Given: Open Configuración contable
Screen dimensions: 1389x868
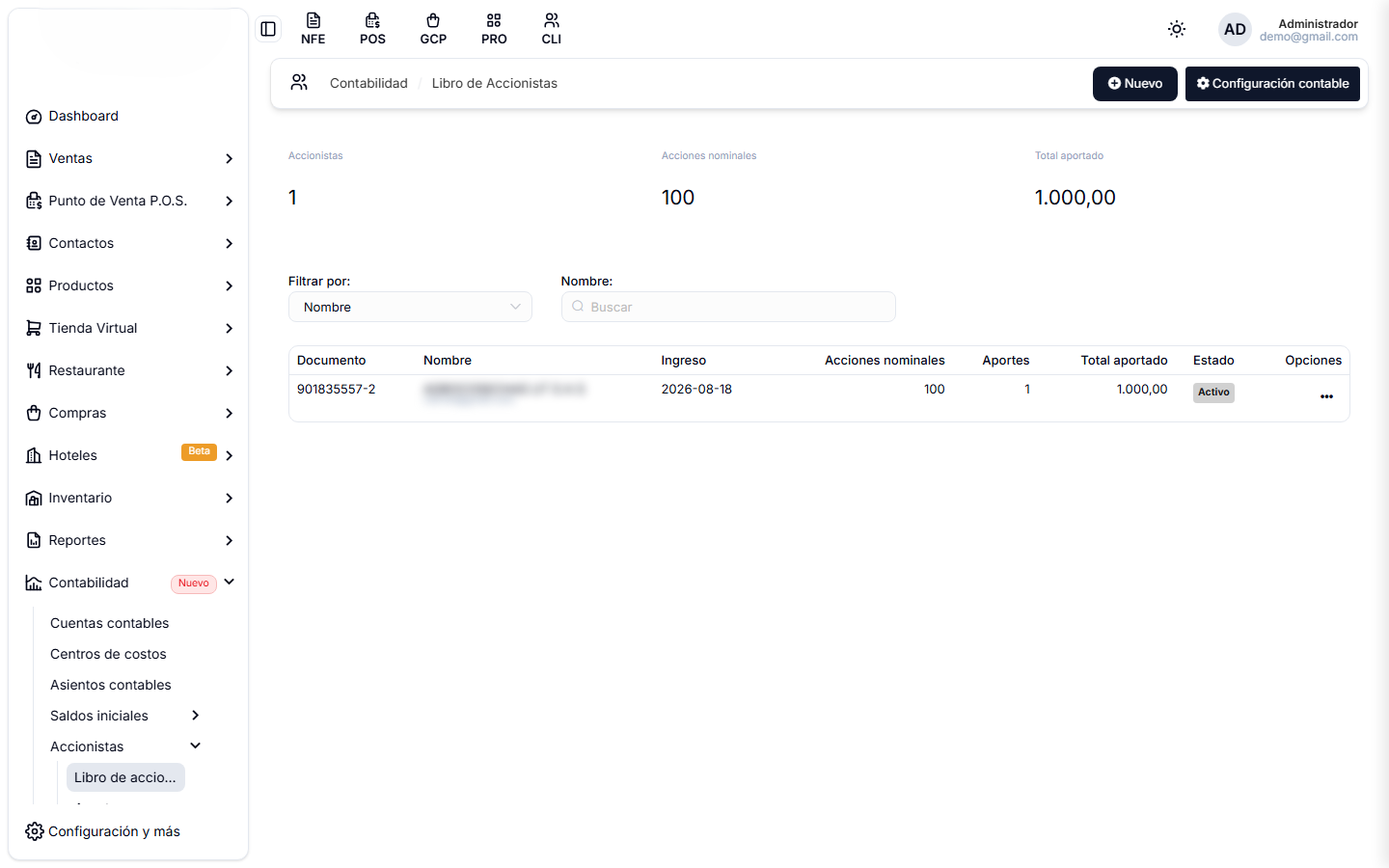Looking at the screenshot, I should click(1272, 84).
